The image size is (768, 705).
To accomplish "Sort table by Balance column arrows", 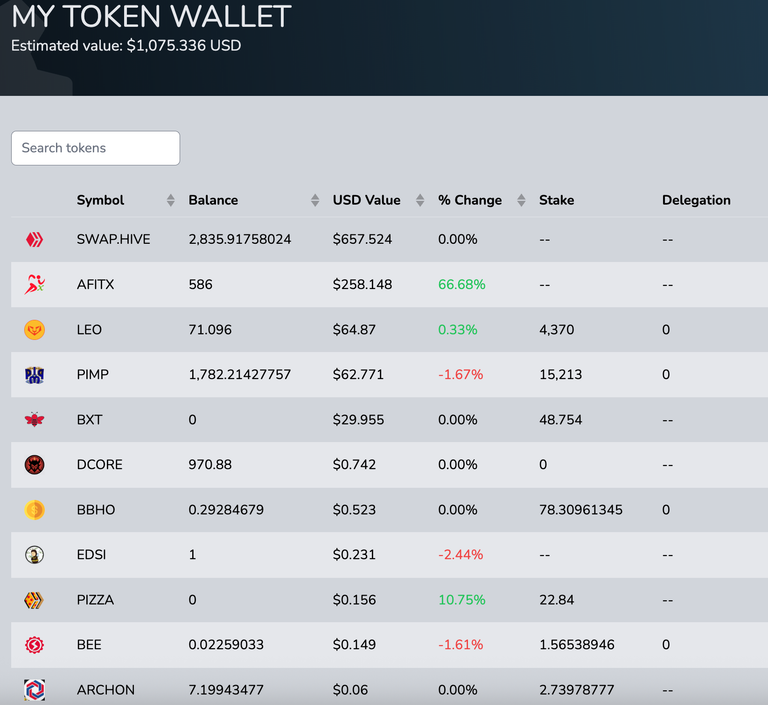I will click(315, 200).
